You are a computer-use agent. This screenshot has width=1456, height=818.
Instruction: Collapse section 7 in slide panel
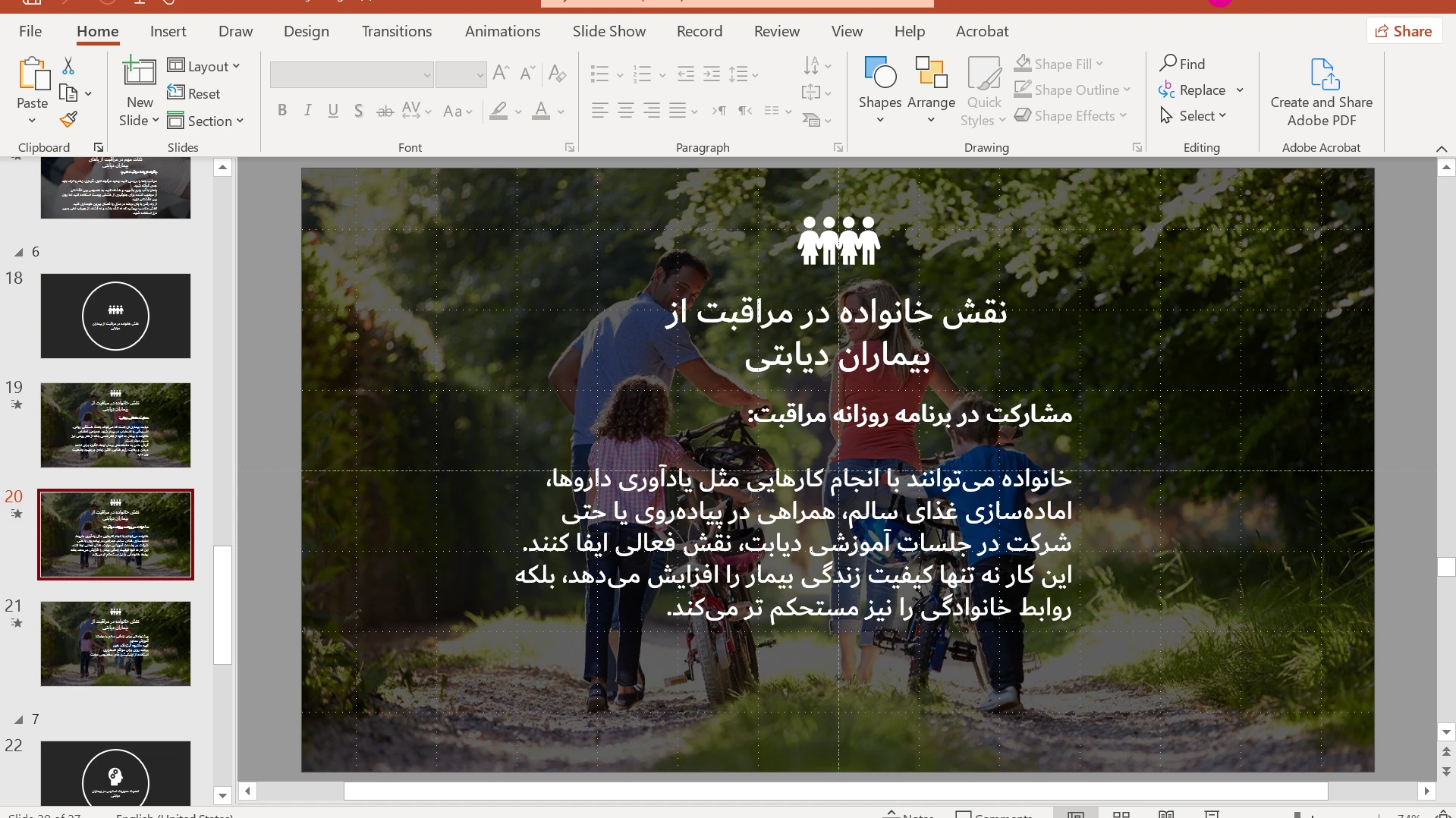(19, 720)
